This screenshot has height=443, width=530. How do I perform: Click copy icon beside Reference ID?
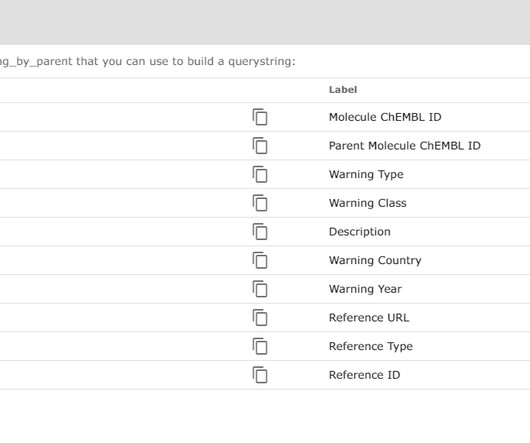click(x=260, y=375)
